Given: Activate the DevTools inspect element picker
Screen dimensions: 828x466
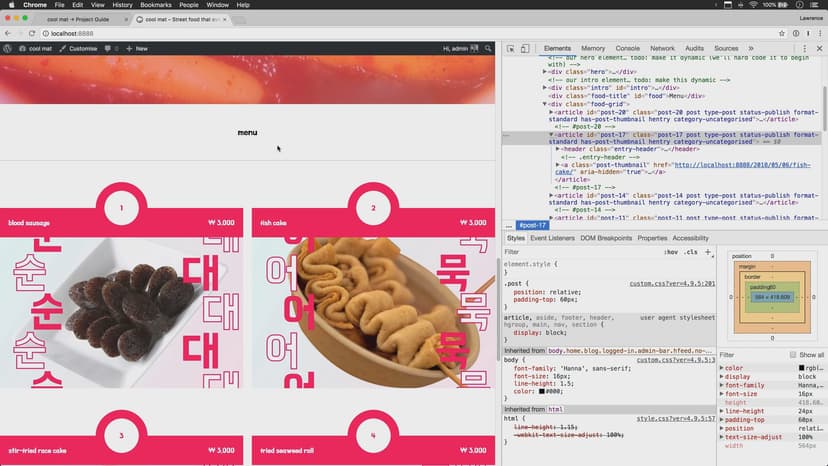Looking at the screenshot, I should coord(510,48).
